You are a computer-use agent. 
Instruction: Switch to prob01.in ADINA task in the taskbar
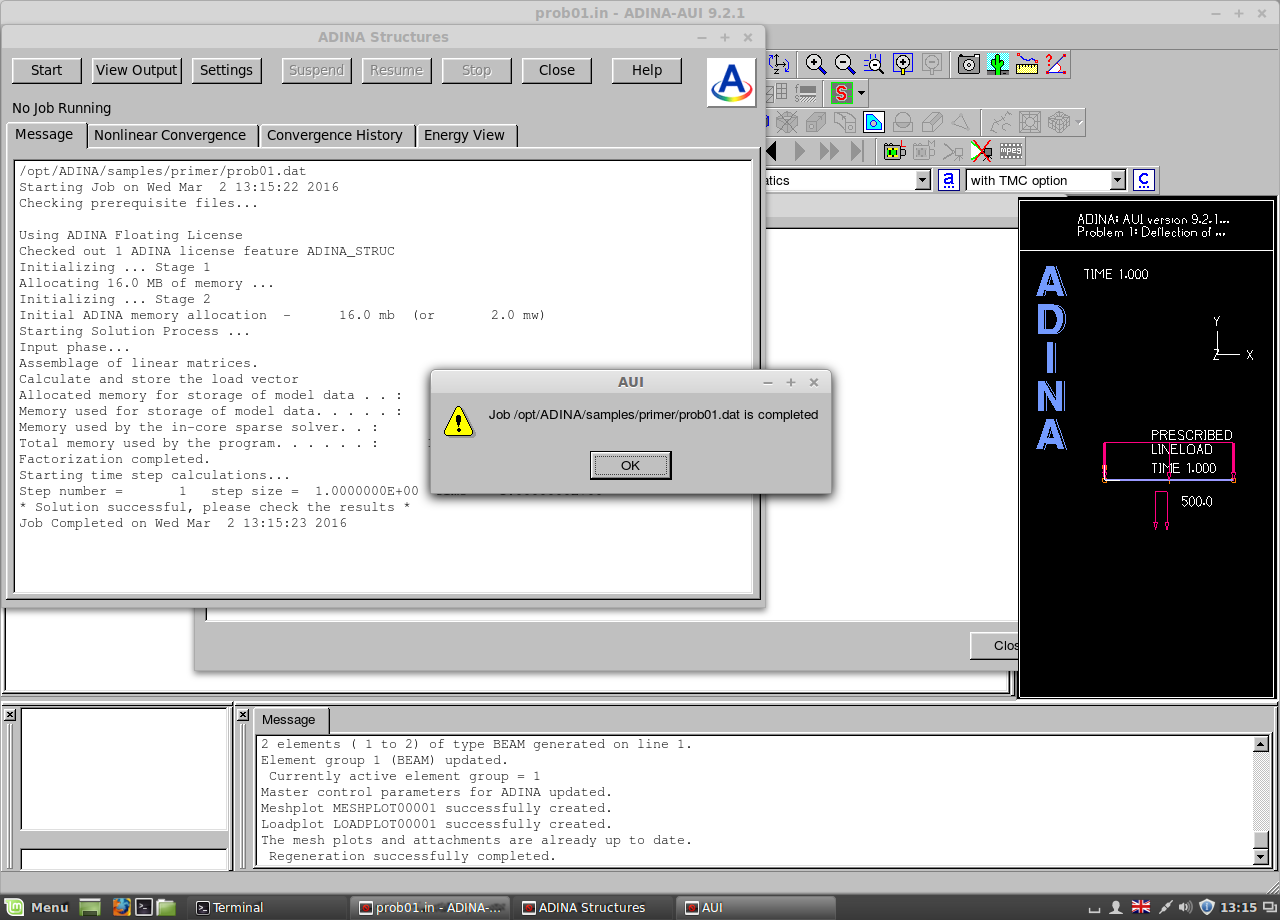(431, 907)
